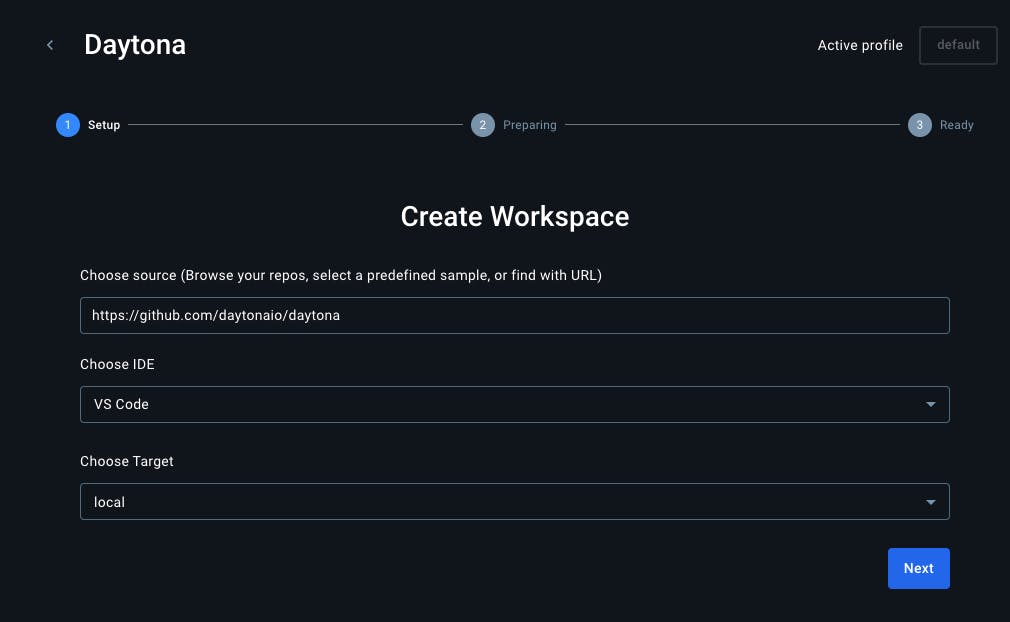Focus the repository source URL field
Viewport: 1010px width, 622px height.
pos(515,316)
